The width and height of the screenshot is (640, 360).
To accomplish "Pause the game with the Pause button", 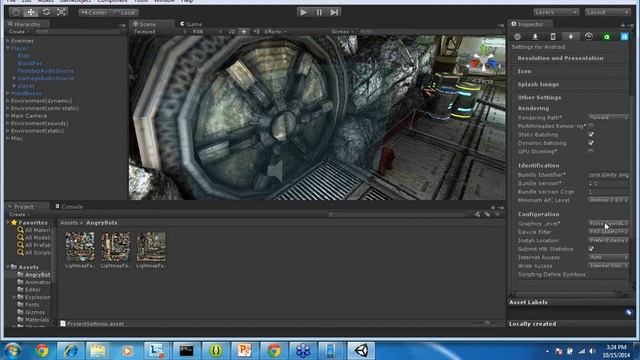I will (319, 12).
